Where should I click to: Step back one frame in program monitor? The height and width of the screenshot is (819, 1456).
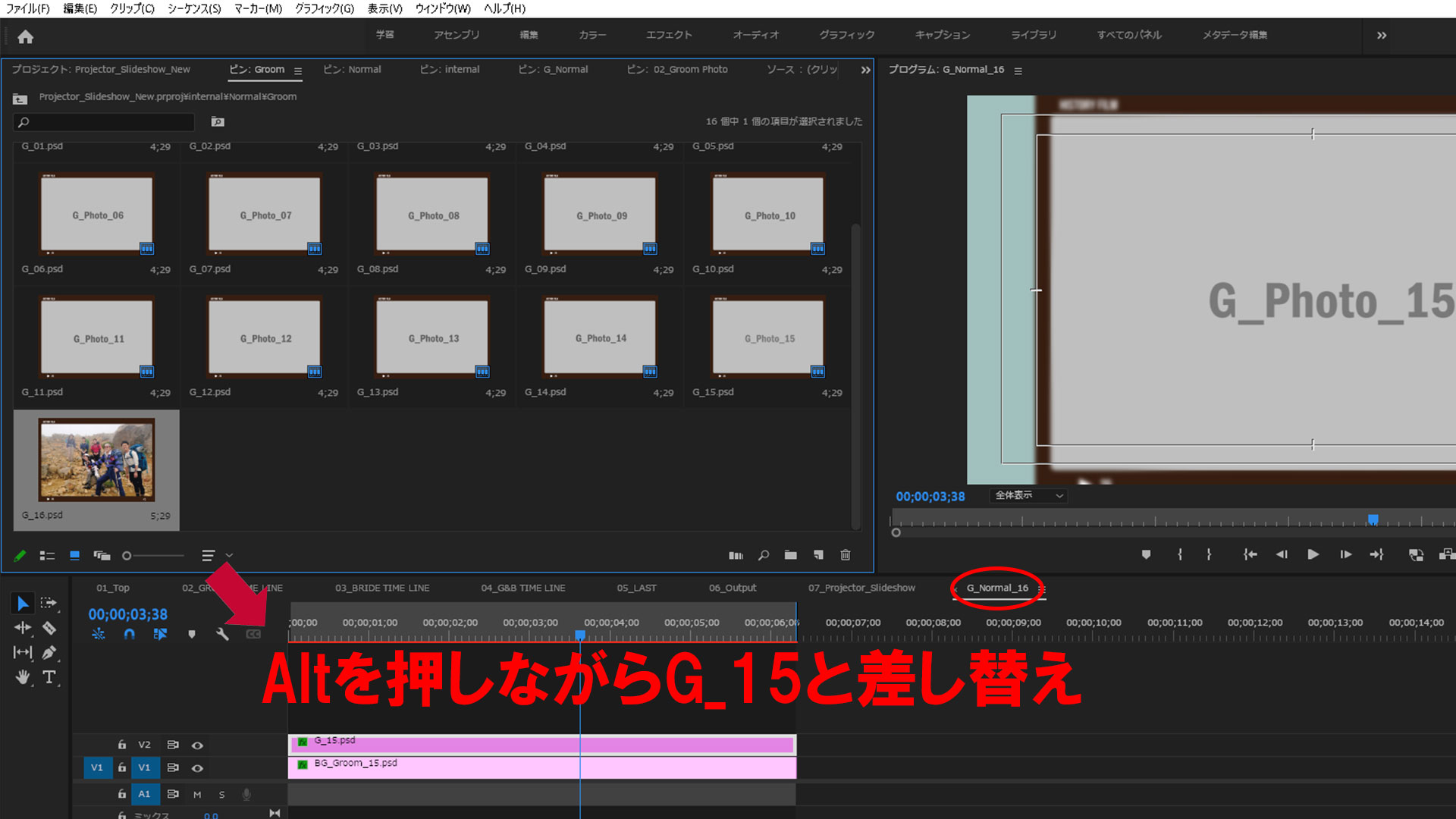[x=1282, y=554]
